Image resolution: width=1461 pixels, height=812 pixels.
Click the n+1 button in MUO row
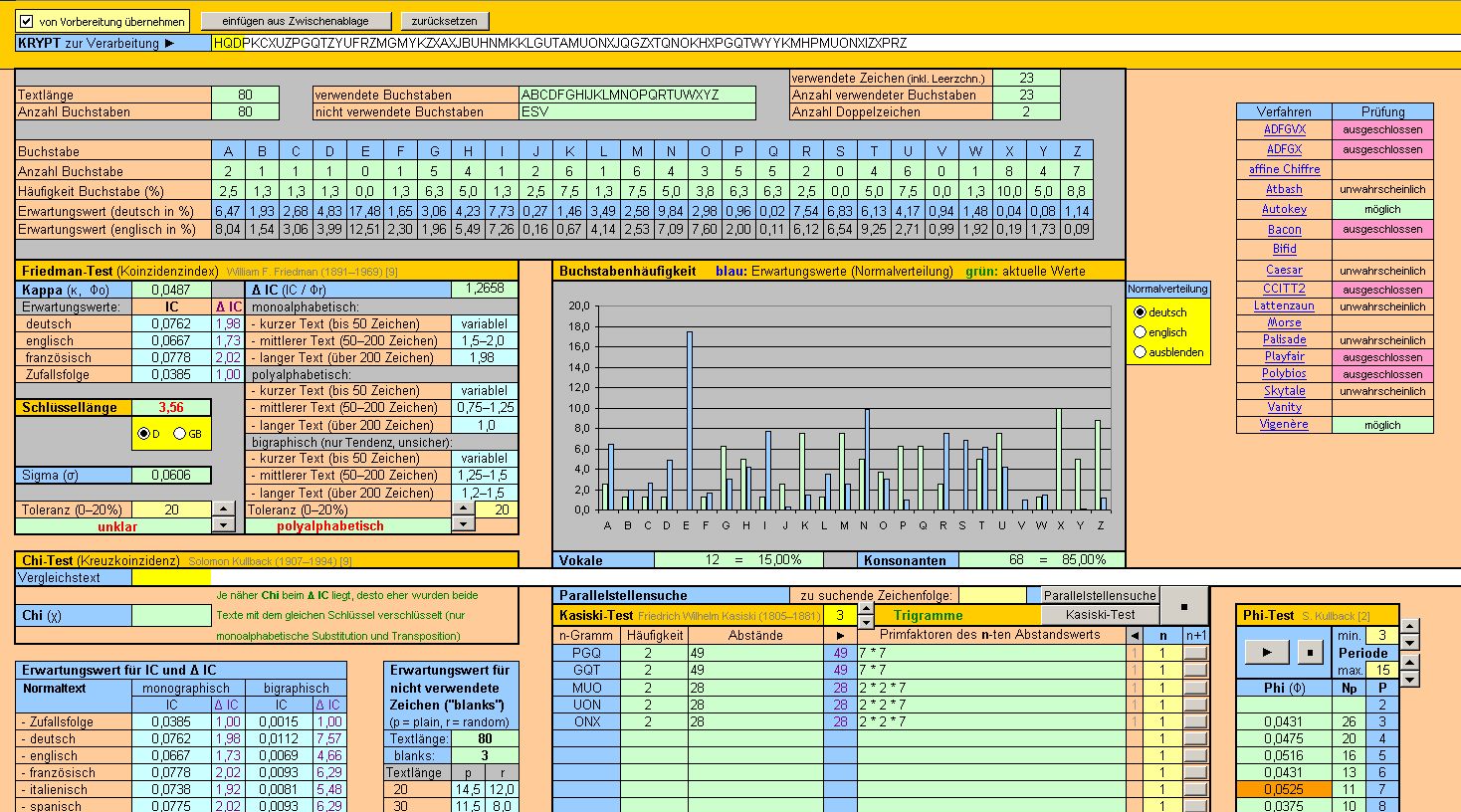click(1195, 687)
